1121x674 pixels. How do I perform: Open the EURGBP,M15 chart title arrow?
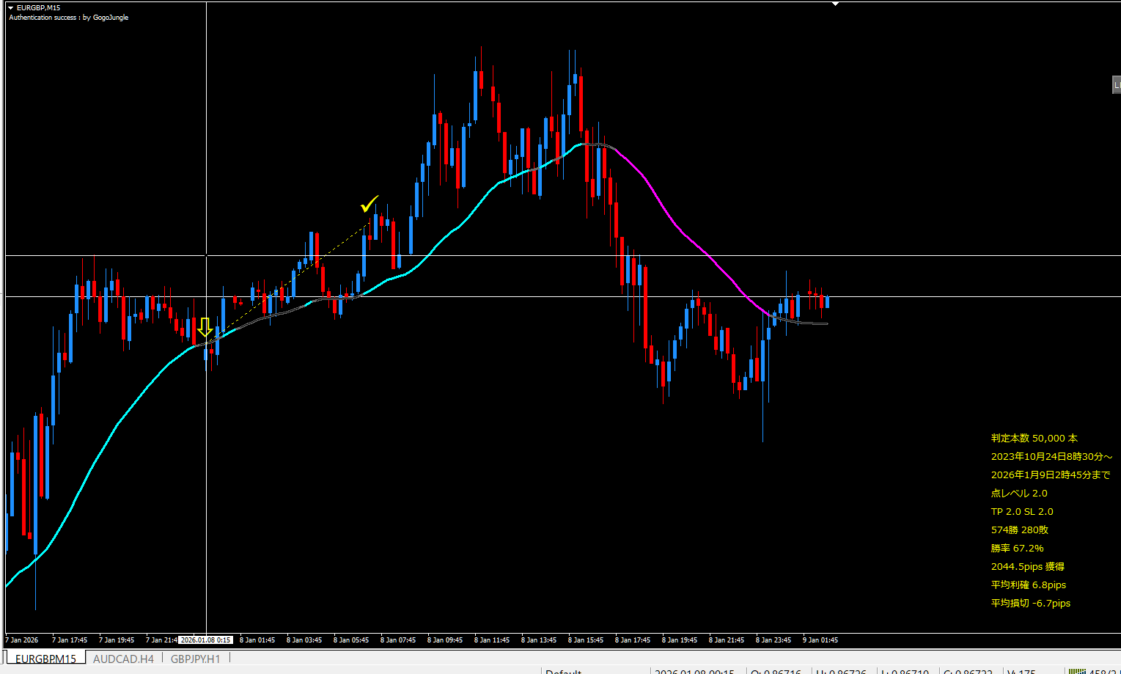pyautogui.click(x=10, y=7)
